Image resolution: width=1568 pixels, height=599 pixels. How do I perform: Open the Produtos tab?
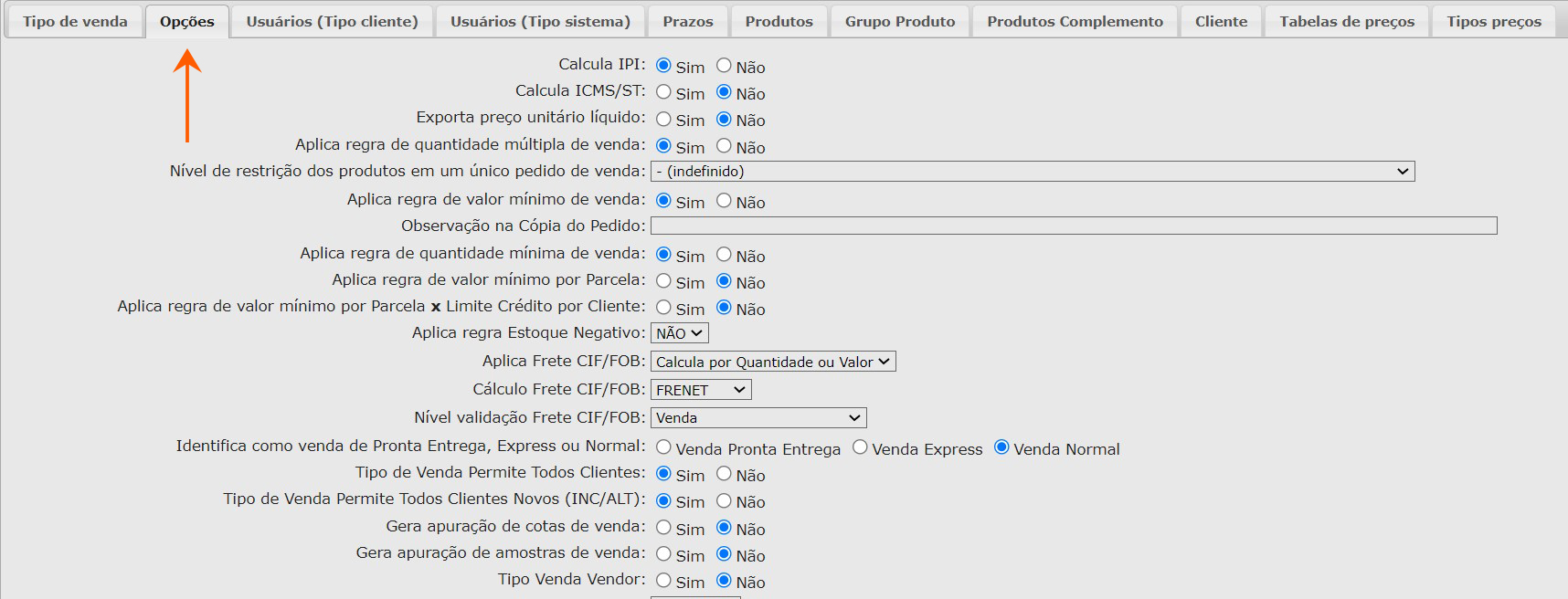point(779,21)
